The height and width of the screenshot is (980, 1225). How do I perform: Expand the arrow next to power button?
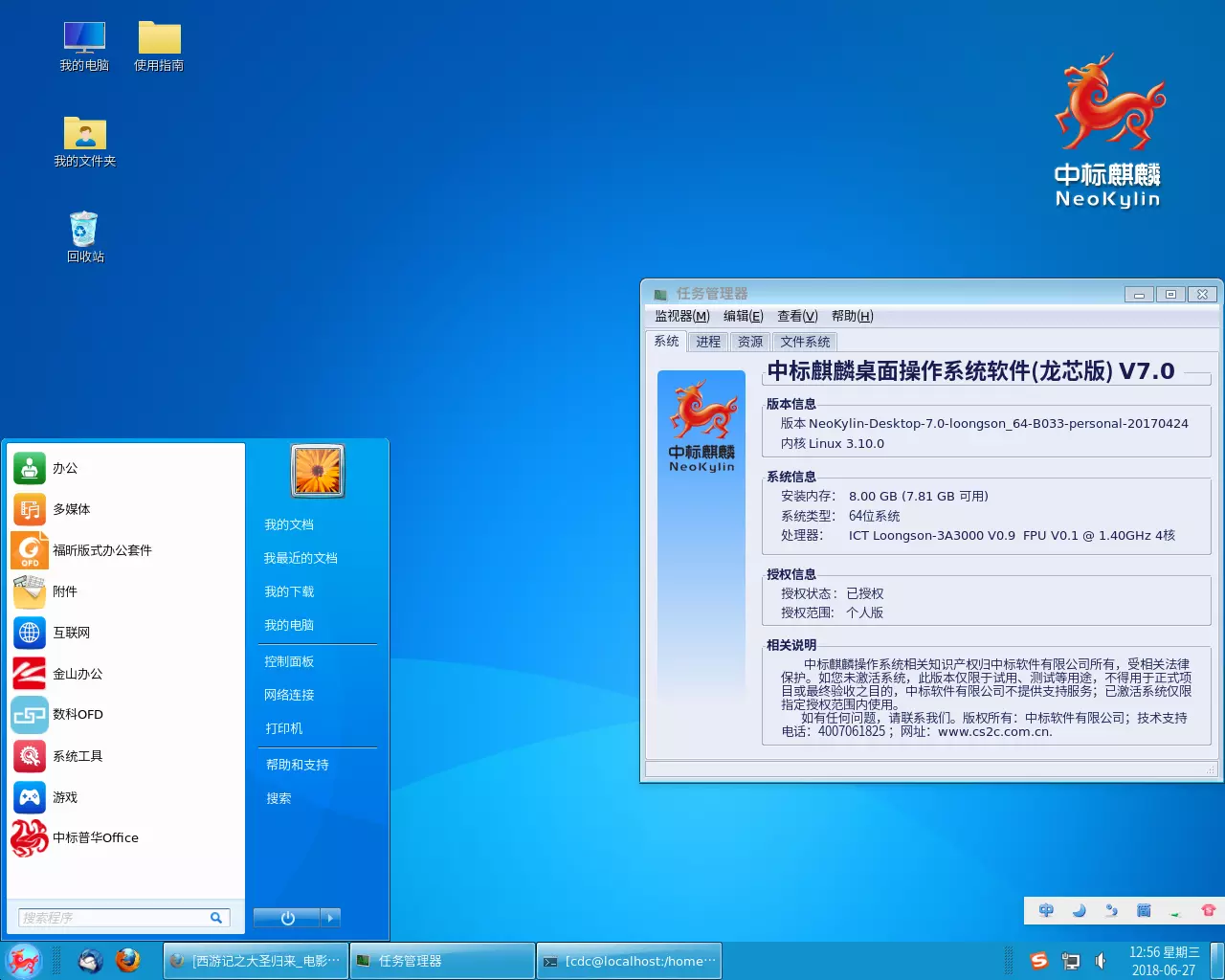[x=330, y=918]
